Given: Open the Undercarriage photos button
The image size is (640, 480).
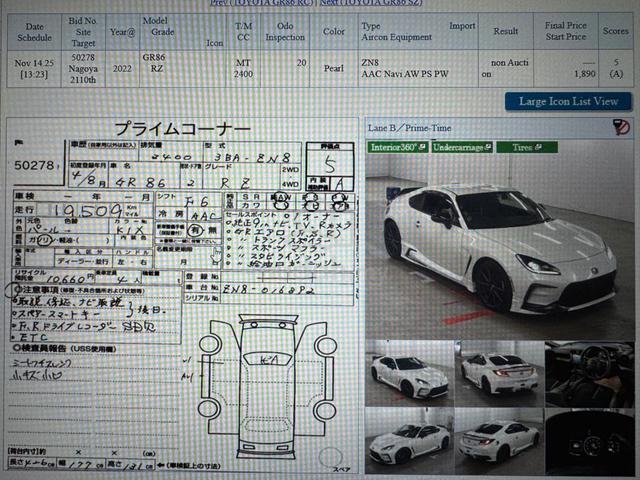Looking at the screenshot, I should click(462, 147).
